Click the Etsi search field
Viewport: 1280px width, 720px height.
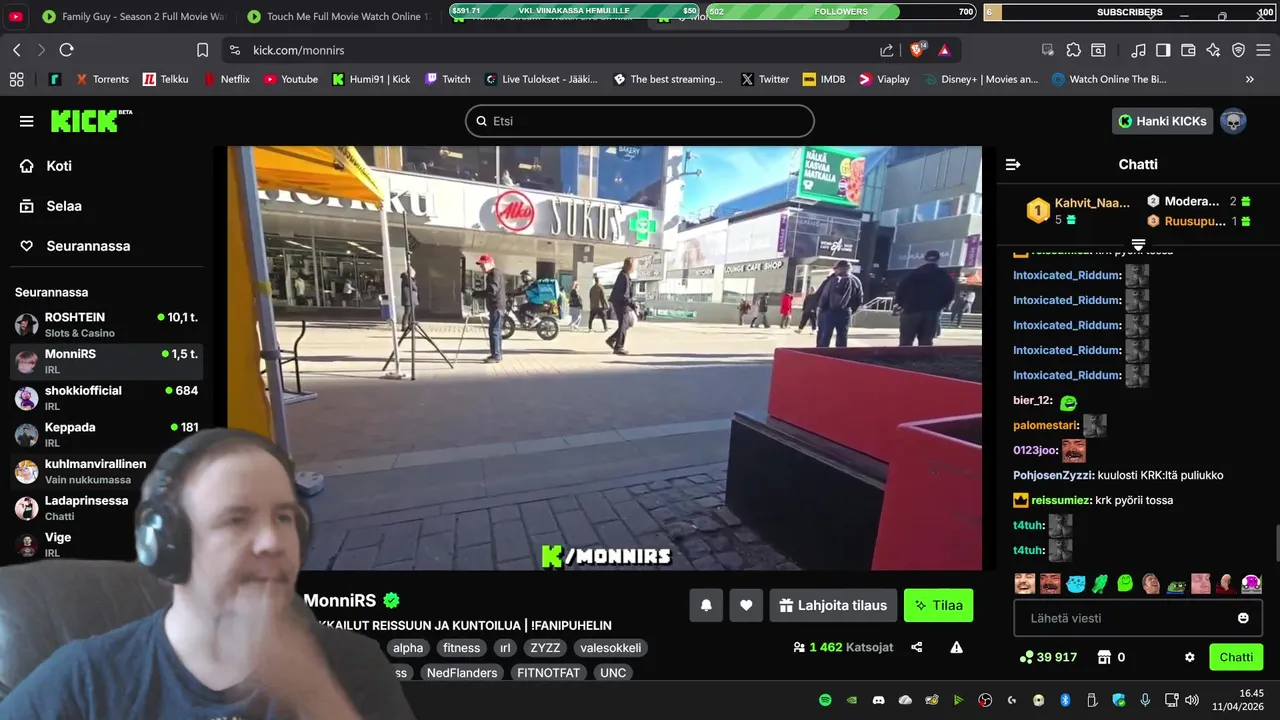point(640,121)
